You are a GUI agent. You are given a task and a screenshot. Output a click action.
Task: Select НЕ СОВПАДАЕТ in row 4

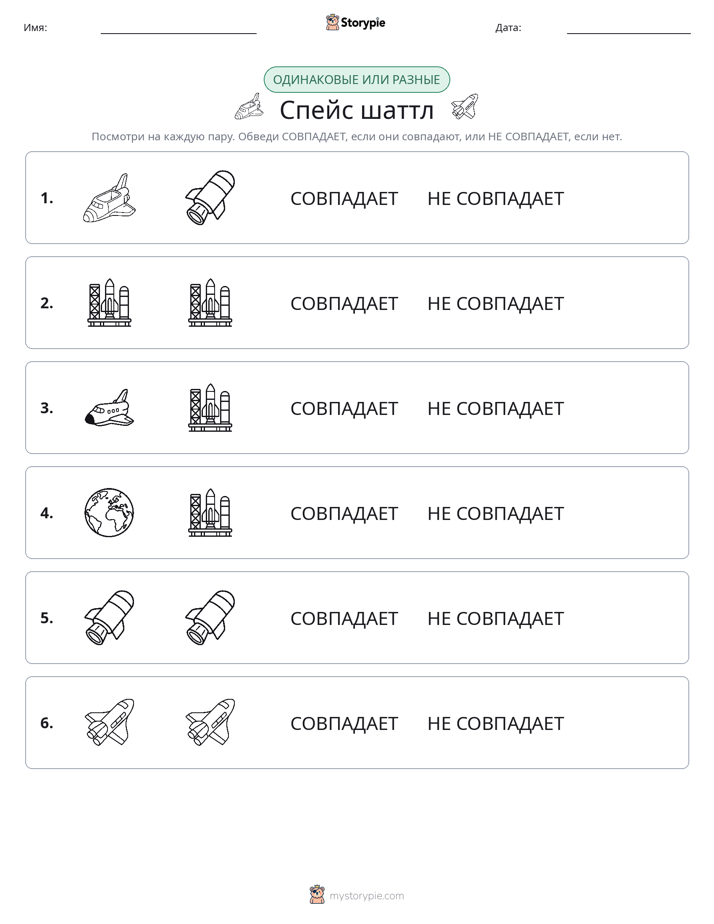[x=495, y=513]
